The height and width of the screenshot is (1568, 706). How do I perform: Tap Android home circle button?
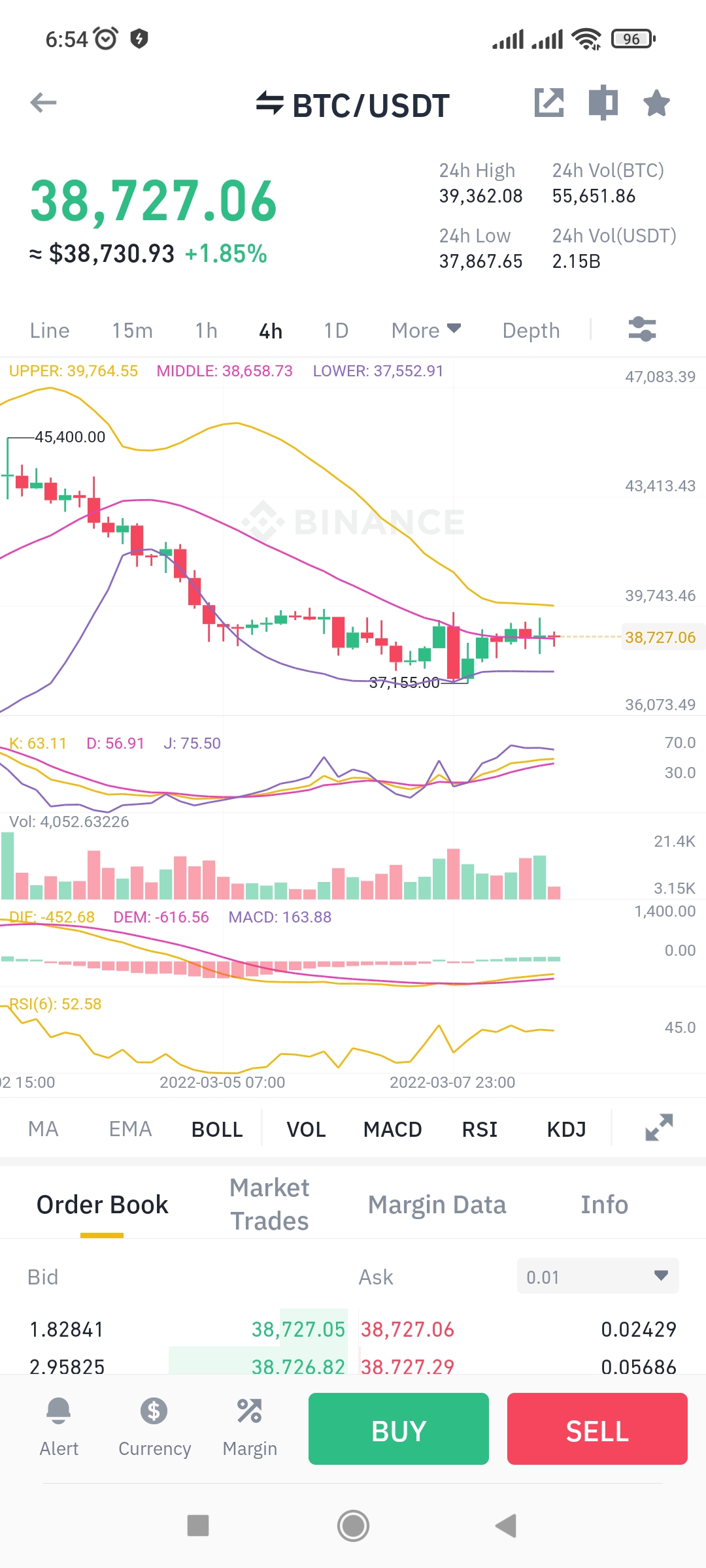pos(353,1526)
